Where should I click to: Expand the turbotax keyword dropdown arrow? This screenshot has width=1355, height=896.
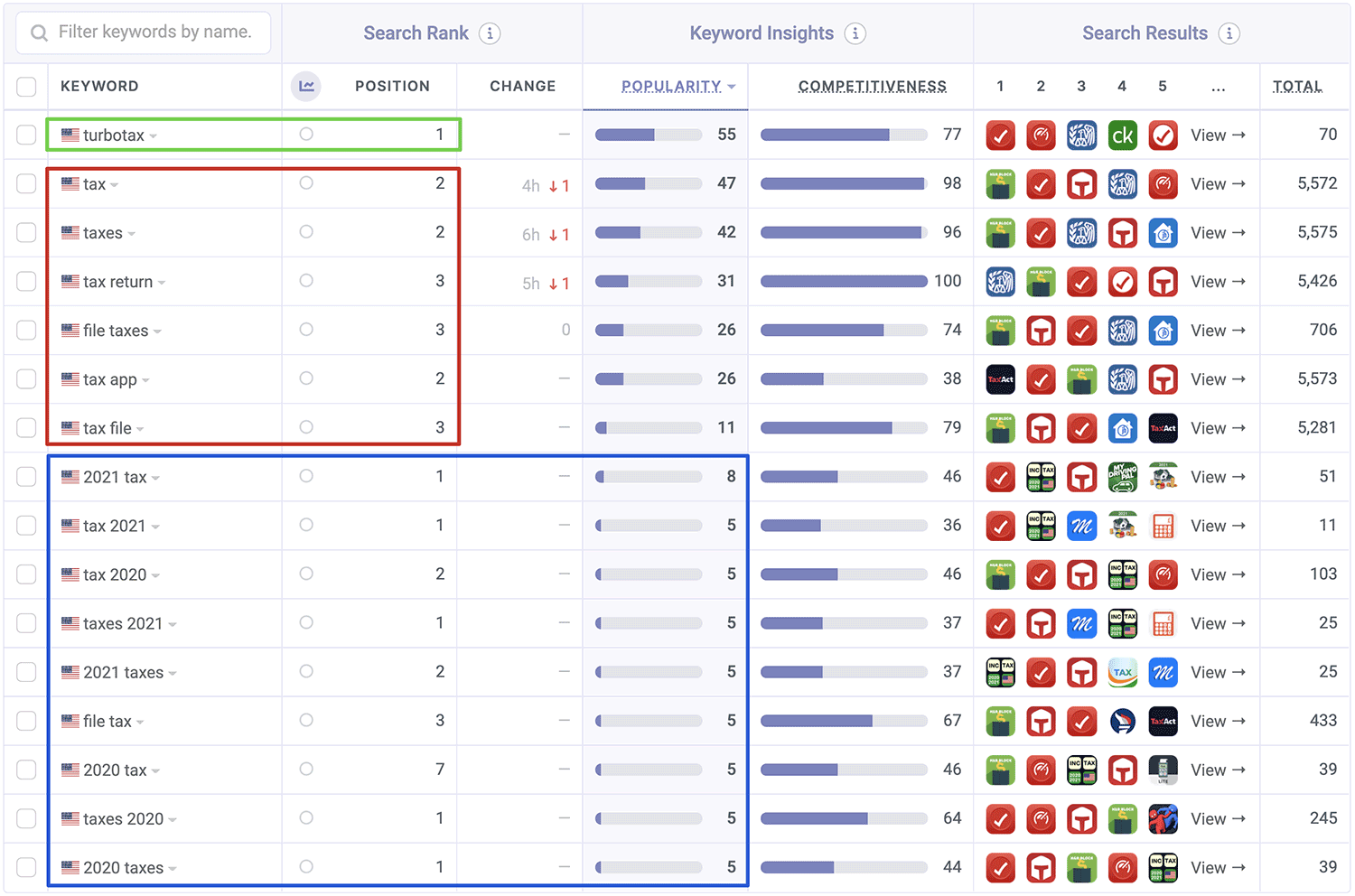pyautogui.click(x=154, y=136)
